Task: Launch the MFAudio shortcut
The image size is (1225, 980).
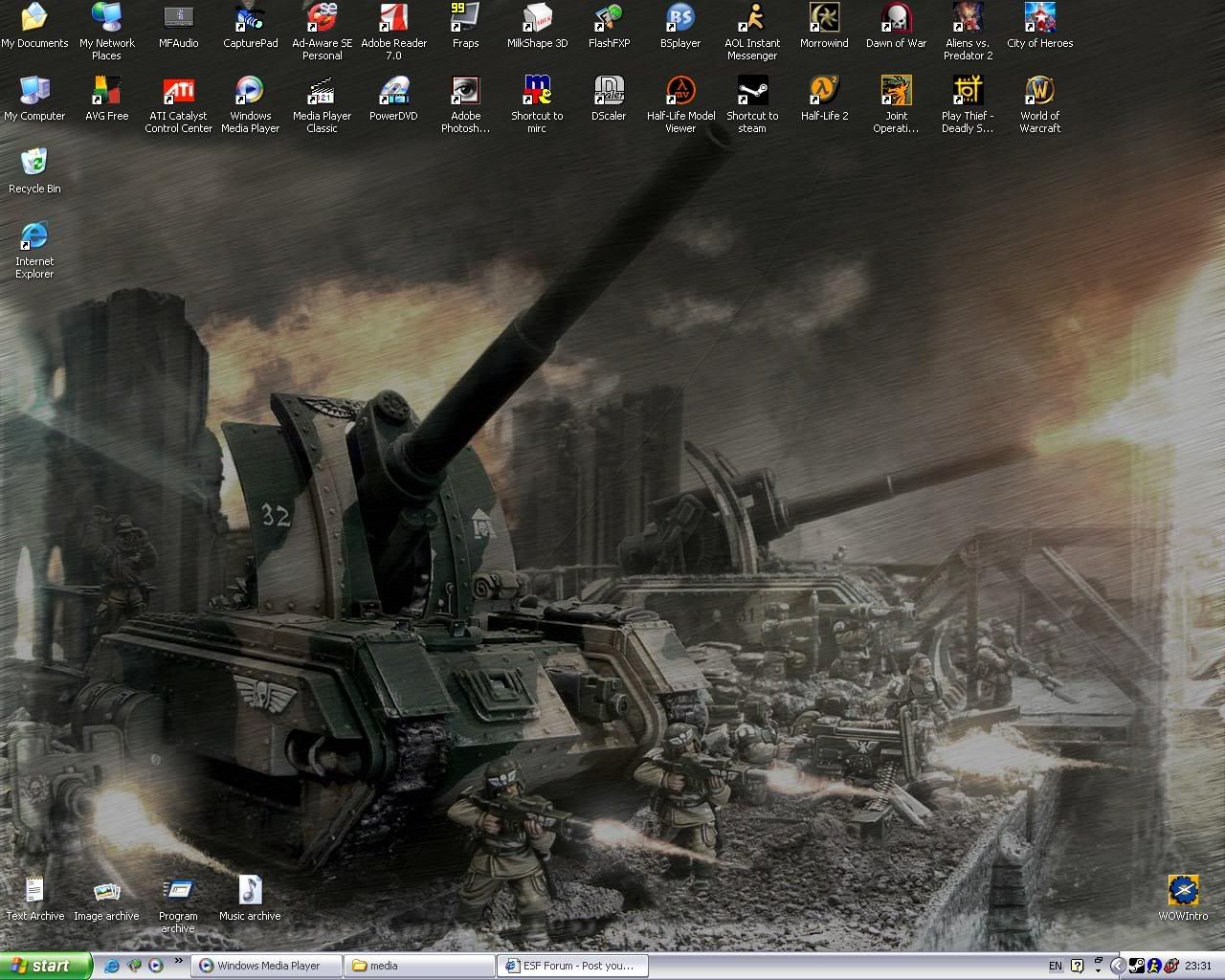Action: pos(178,26)
